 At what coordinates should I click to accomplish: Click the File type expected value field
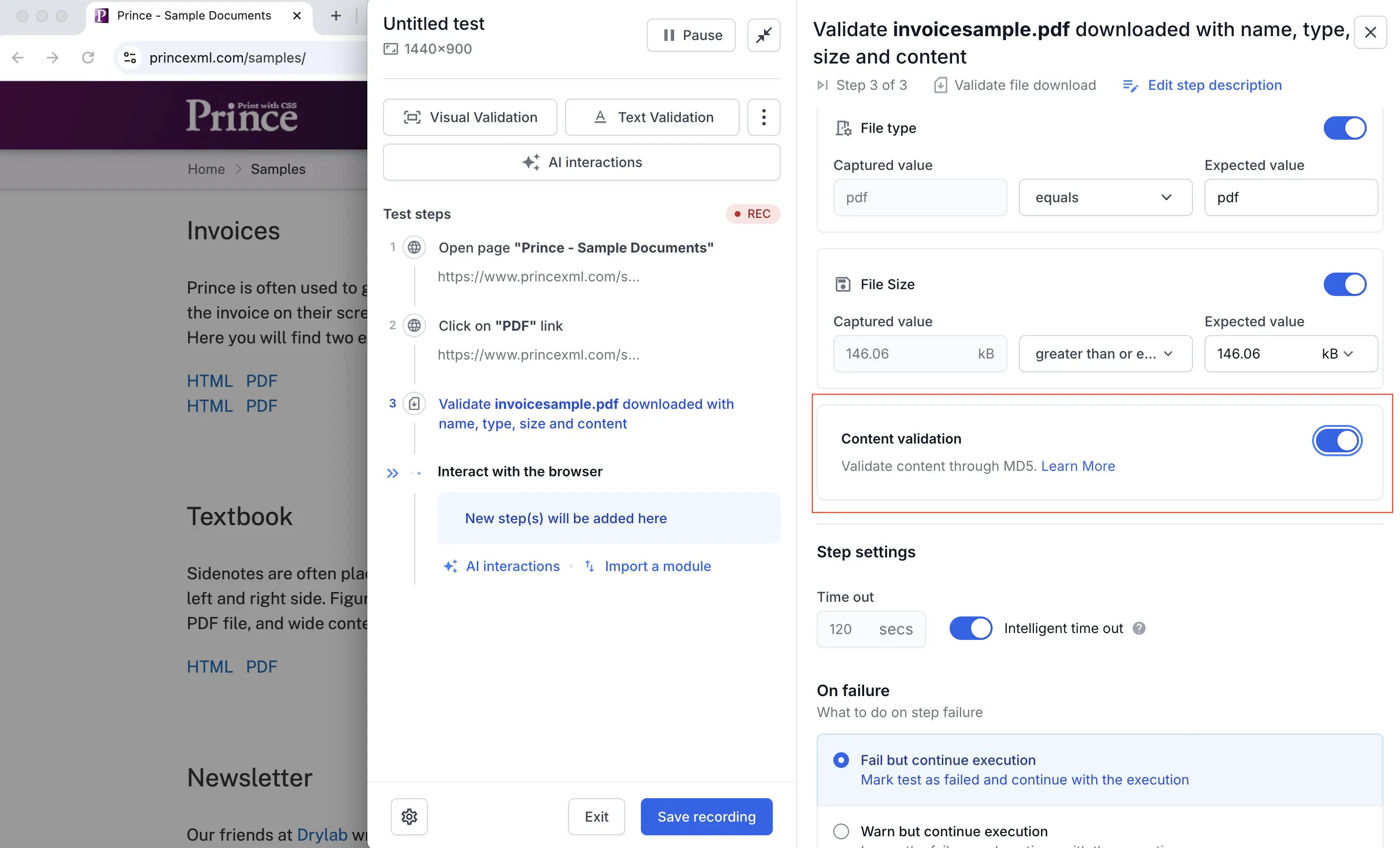1291,197
